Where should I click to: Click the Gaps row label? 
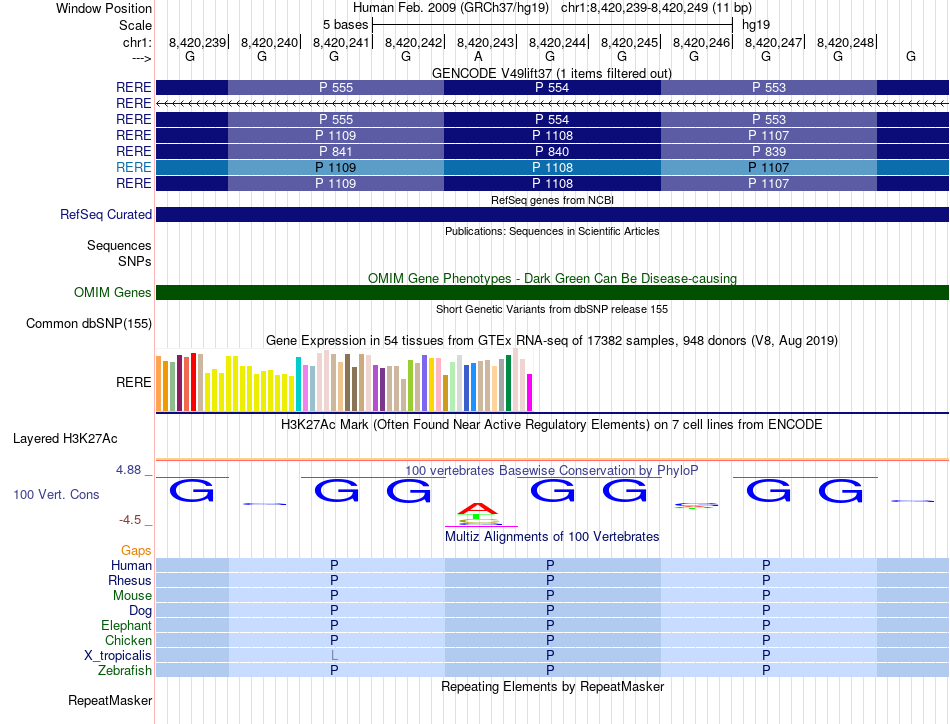coord(136,550)
